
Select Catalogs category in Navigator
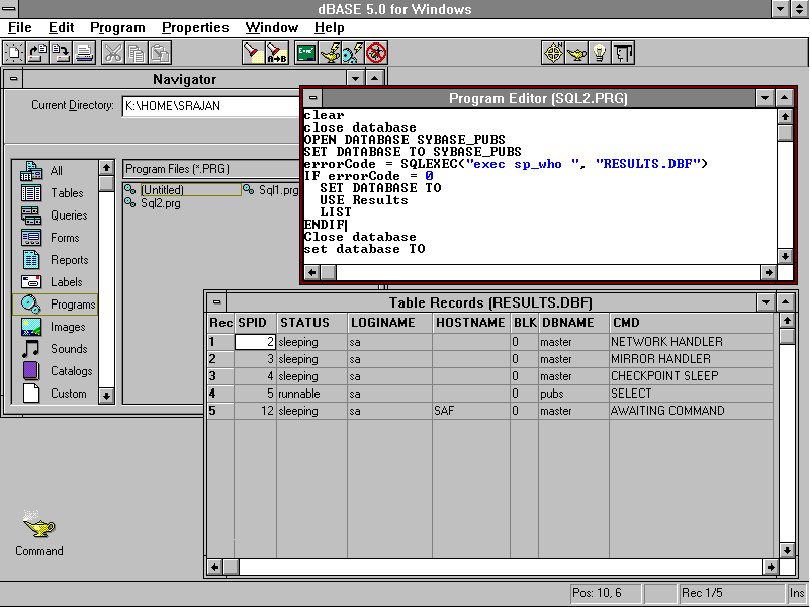55,371
